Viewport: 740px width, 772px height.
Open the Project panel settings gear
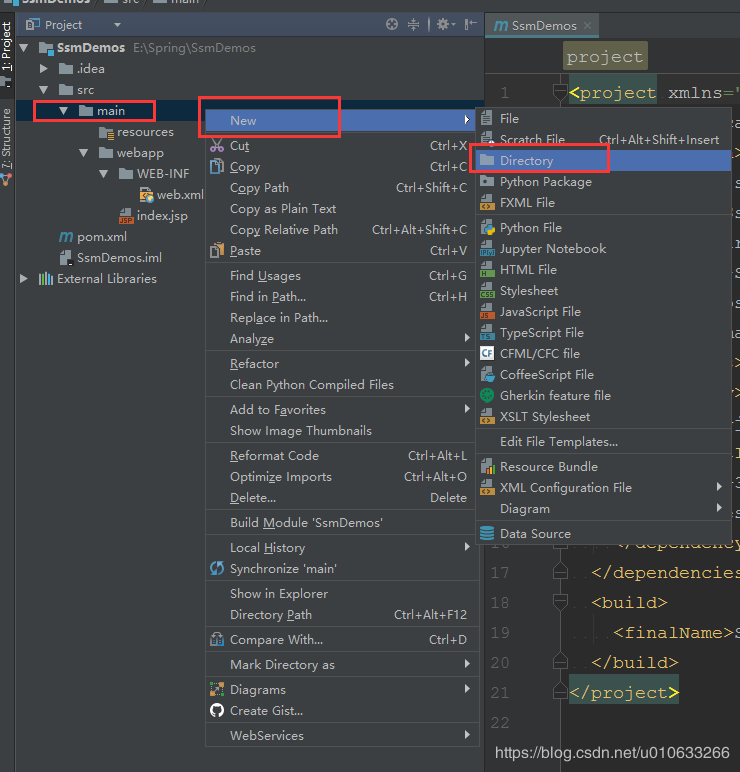pos(445,24)
